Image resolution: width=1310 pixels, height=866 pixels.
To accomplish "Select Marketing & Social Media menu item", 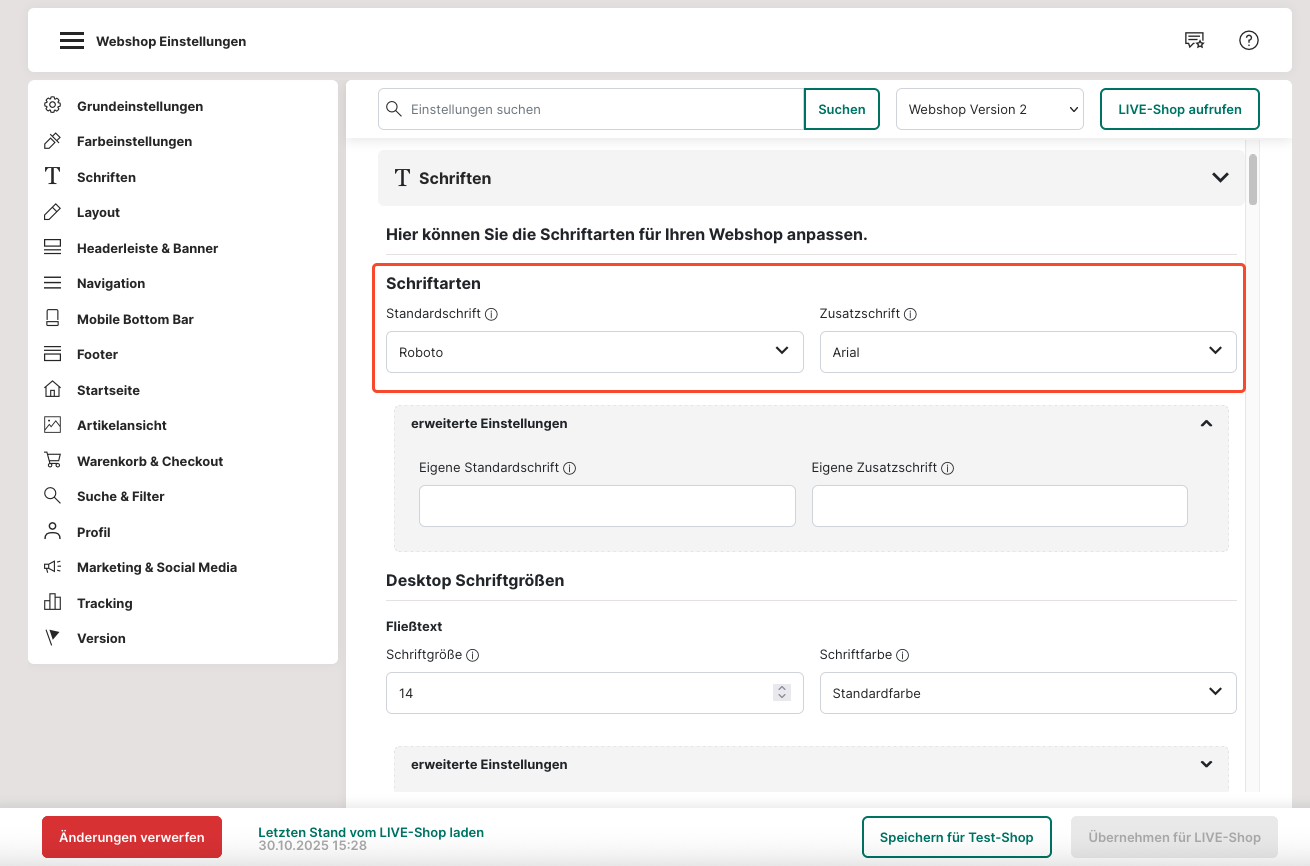I will [x=156, y=567].
